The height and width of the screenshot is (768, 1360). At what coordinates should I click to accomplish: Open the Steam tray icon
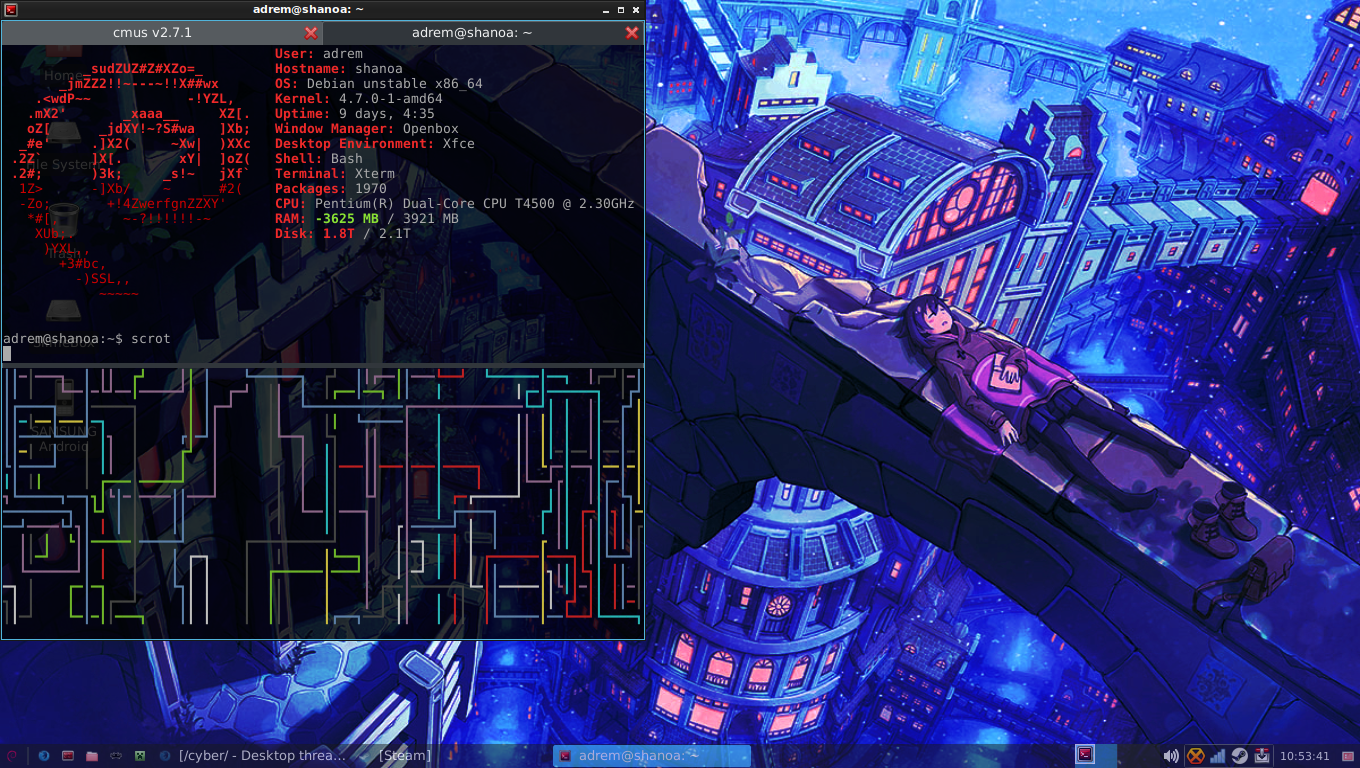pyautogui.click(x=1239, y=756)
